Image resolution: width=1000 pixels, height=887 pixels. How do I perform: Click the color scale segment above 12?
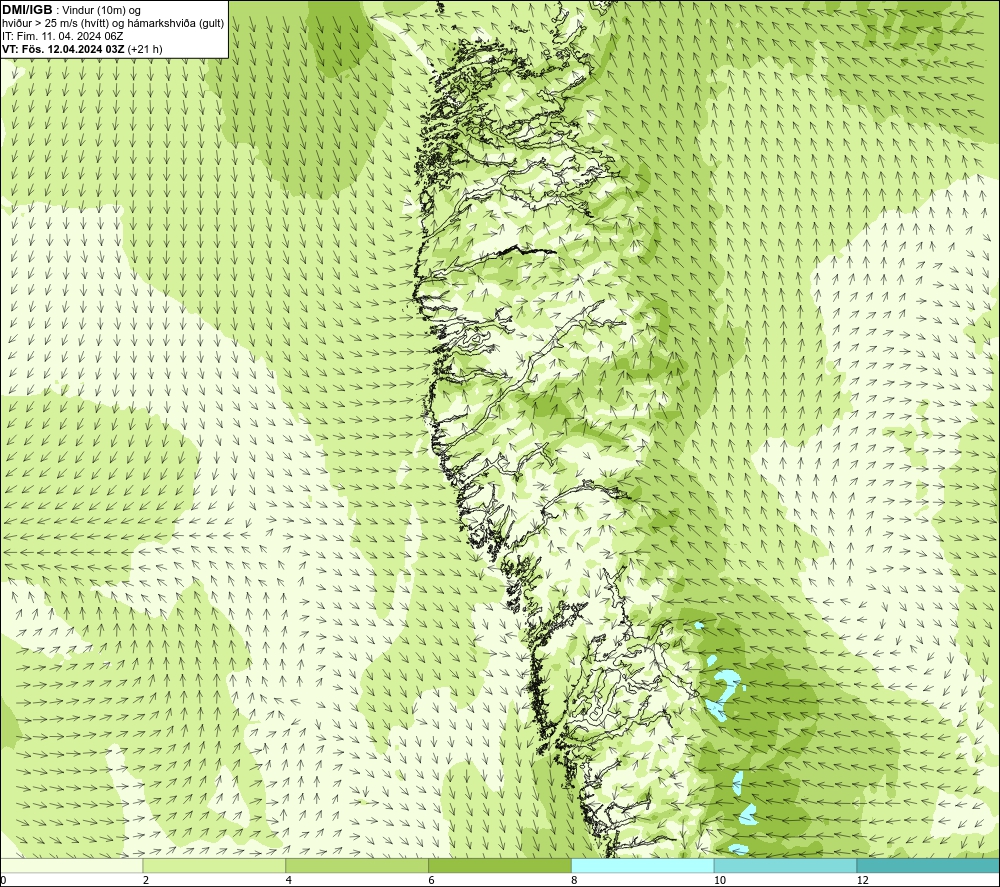click(928, 865)
